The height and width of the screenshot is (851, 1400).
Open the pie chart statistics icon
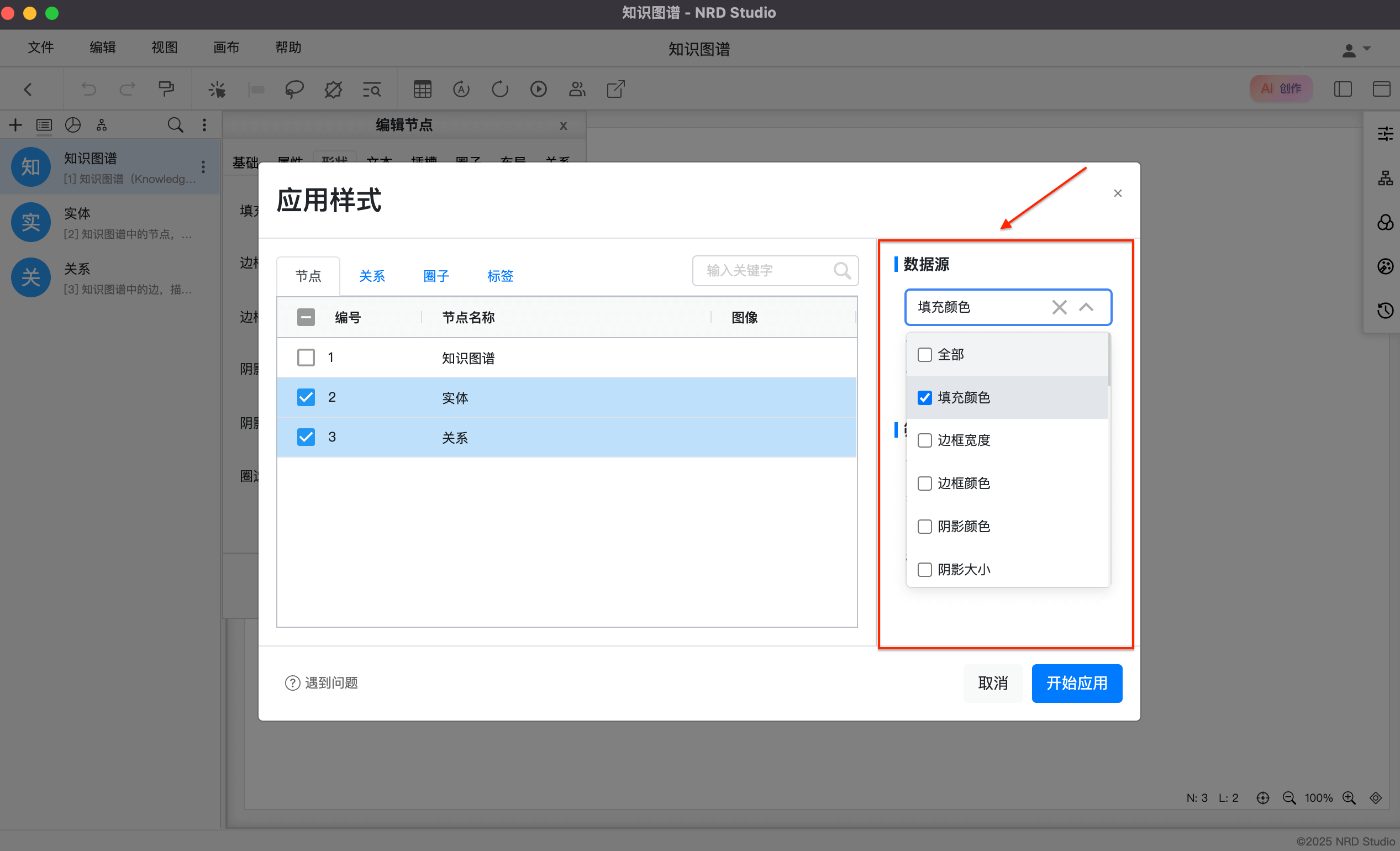coord(73,125)
